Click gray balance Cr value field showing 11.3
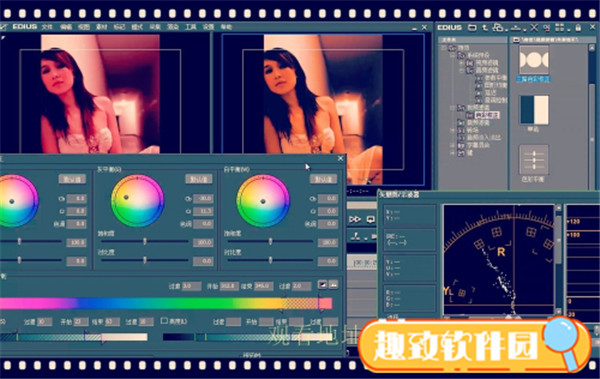 coord(203,211)
